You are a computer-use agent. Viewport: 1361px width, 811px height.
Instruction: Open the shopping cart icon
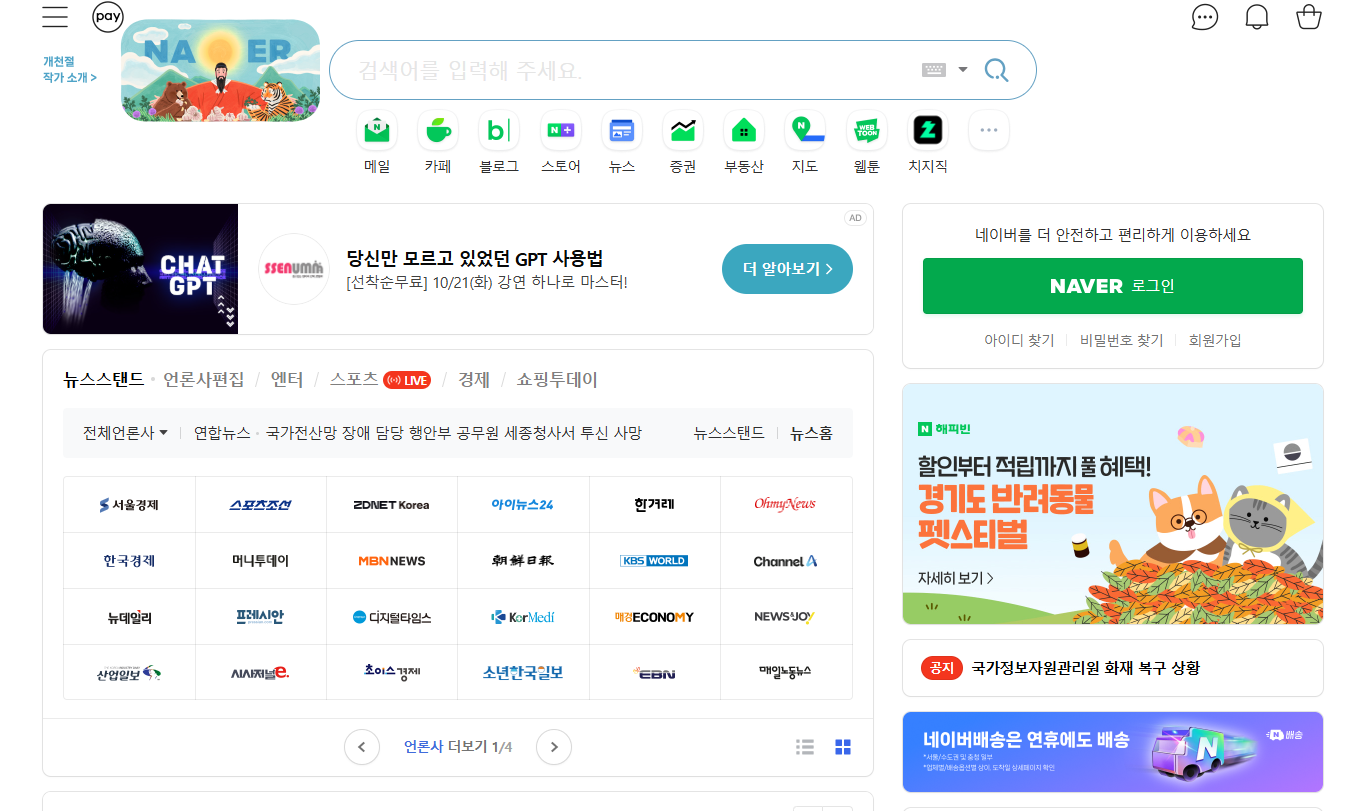tap(1309, 17)
